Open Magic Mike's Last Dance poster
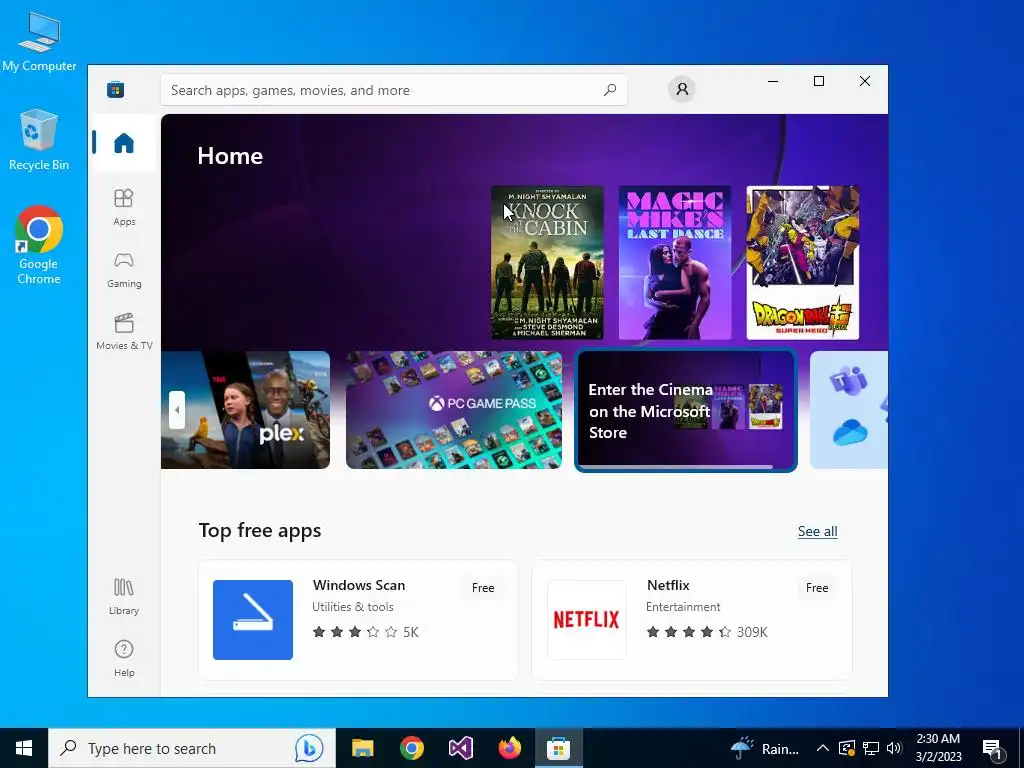The width and height of the screenshot is (1024, 768). coord(675,263)
